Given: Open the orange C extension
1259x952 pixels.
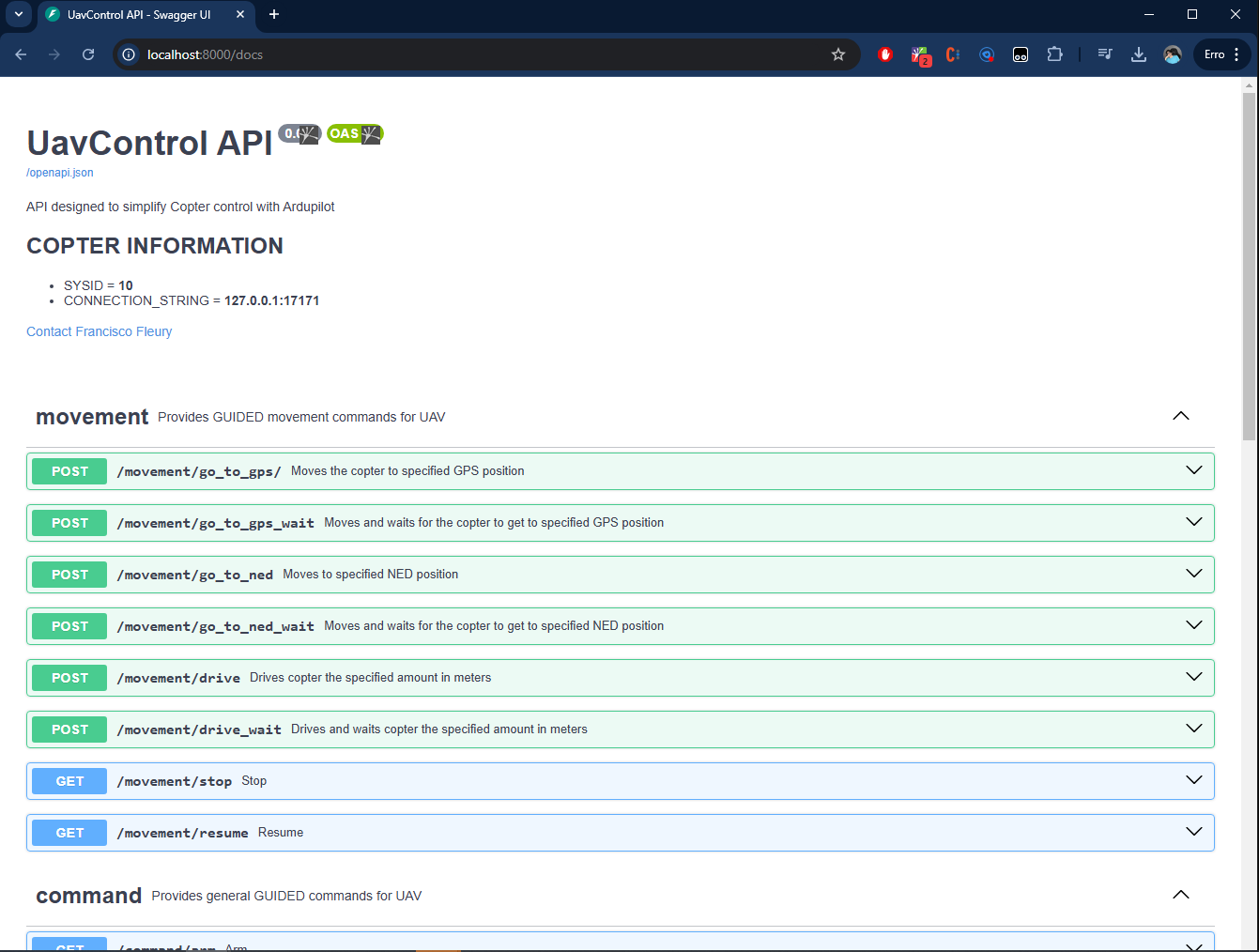Looking at the screenshot, I should [x=953, y=54].
